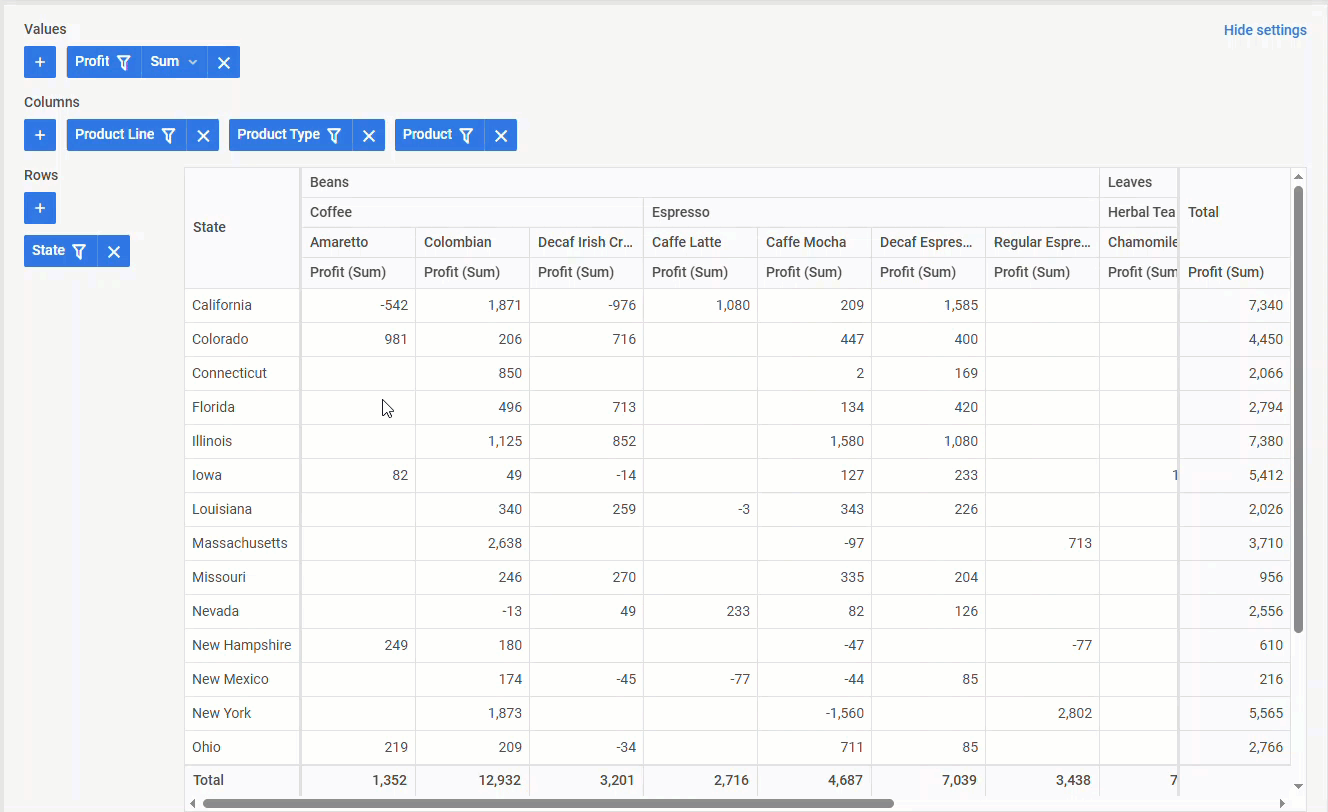This screenshot has width=1328, height=812.
Task: Click New York Caffe Mocha value -1,560
Action: 814,714
